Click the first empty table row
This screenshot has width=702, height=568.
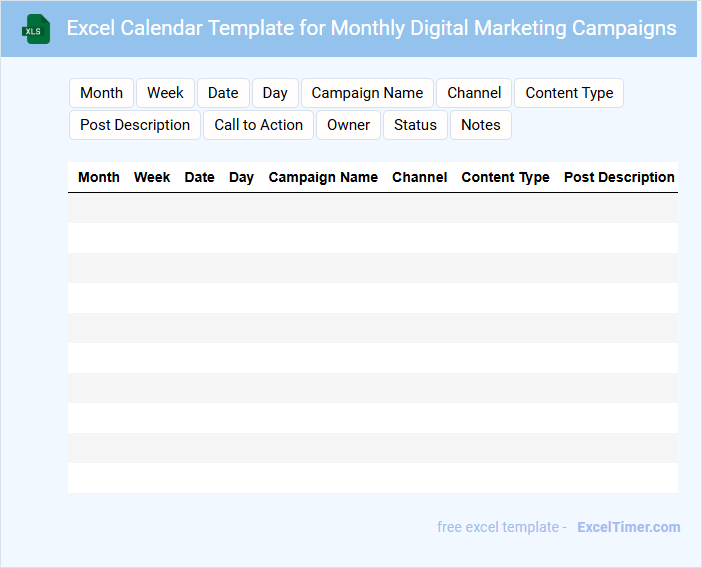[372, 208]
